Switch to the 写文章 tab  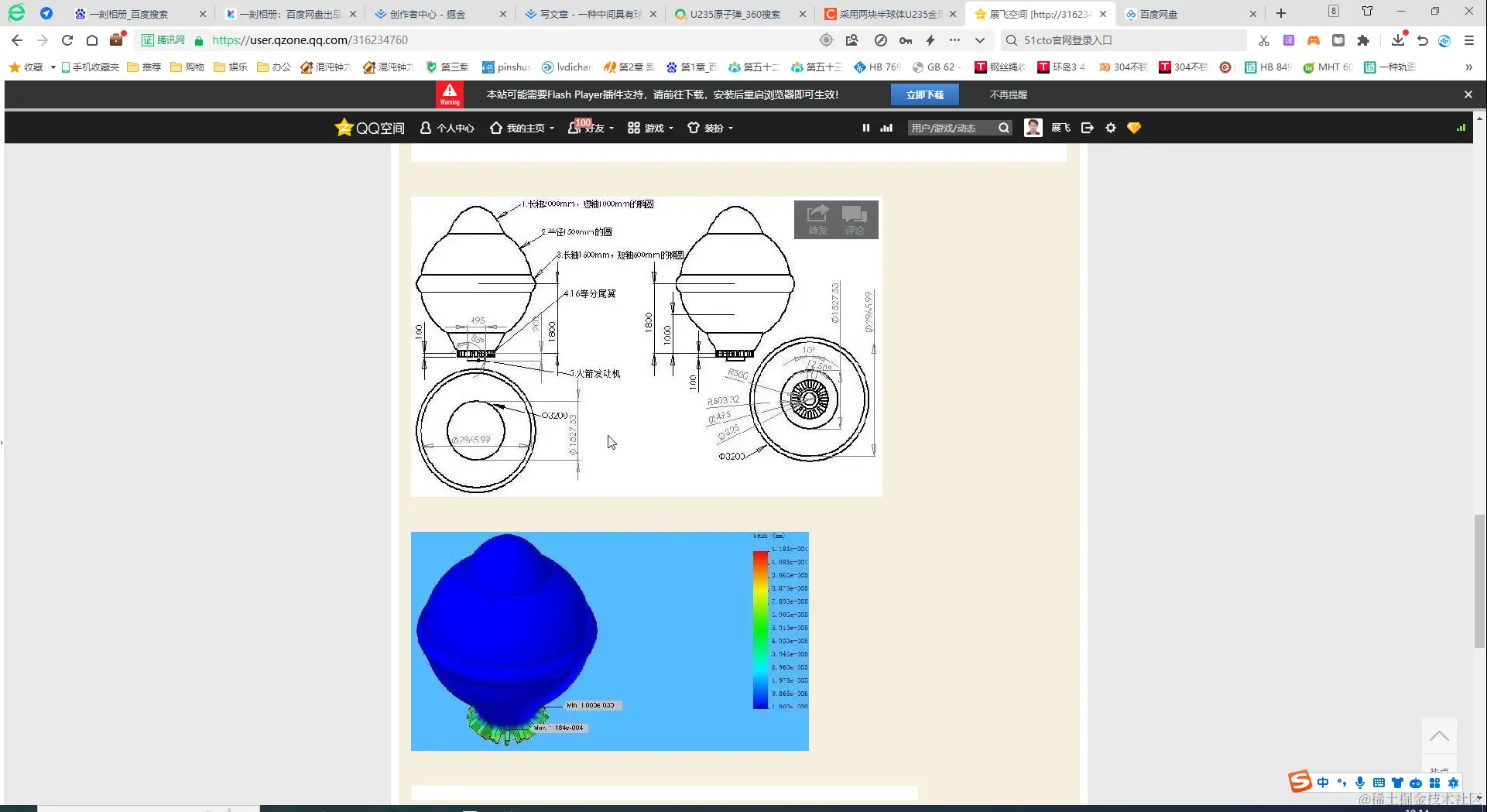pyautogui.click(x=591, y=14)
